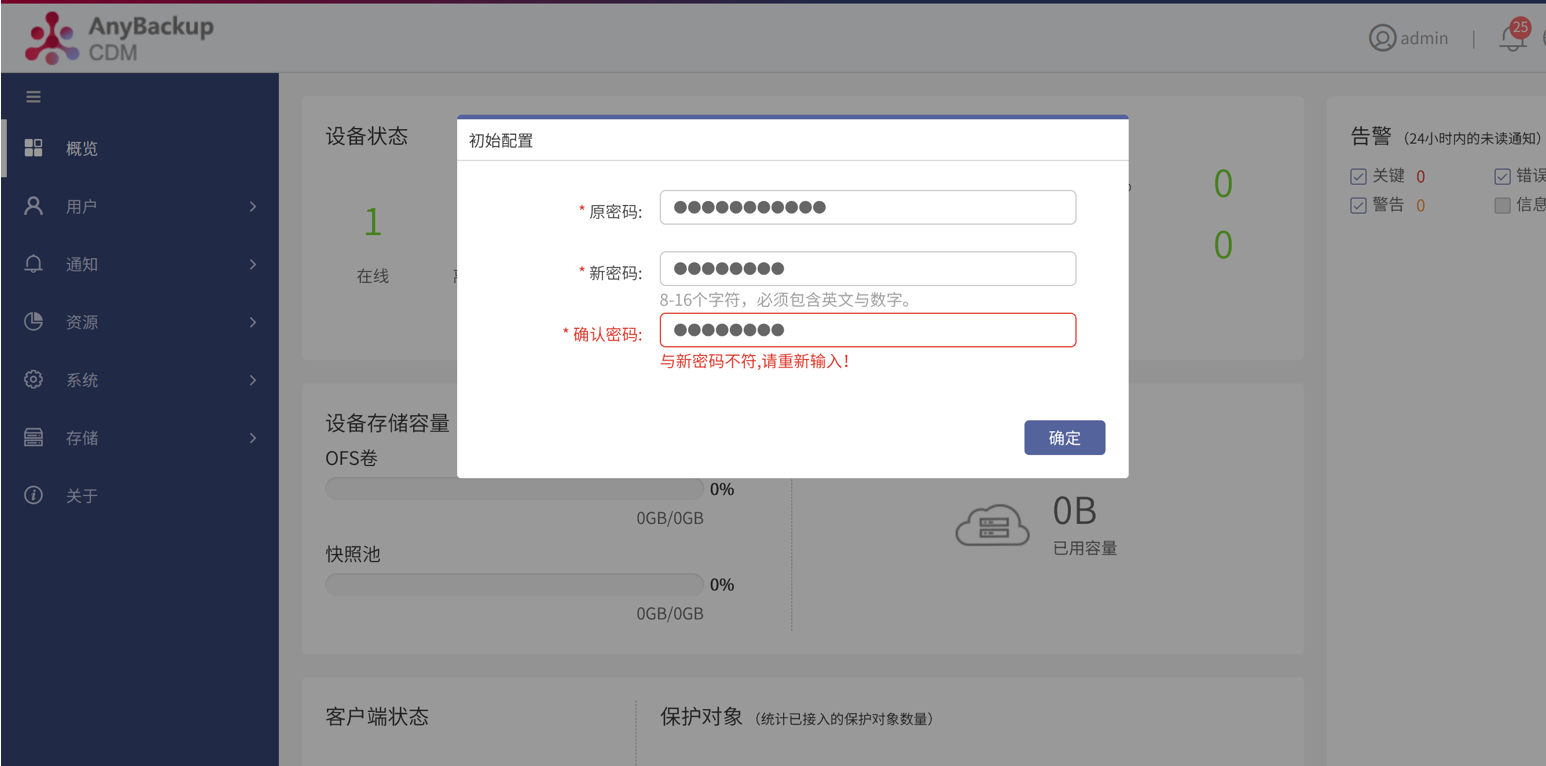Open the hamburger menu at sidebar top
The width and height of the screenshot is (1546, 766).
point(33,96)
